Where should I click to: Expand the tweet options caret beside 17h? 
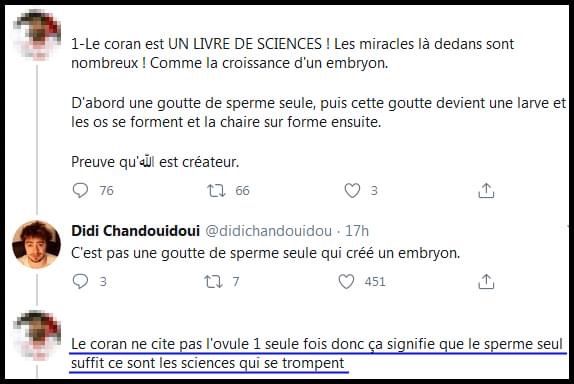[x=568, y=228]
